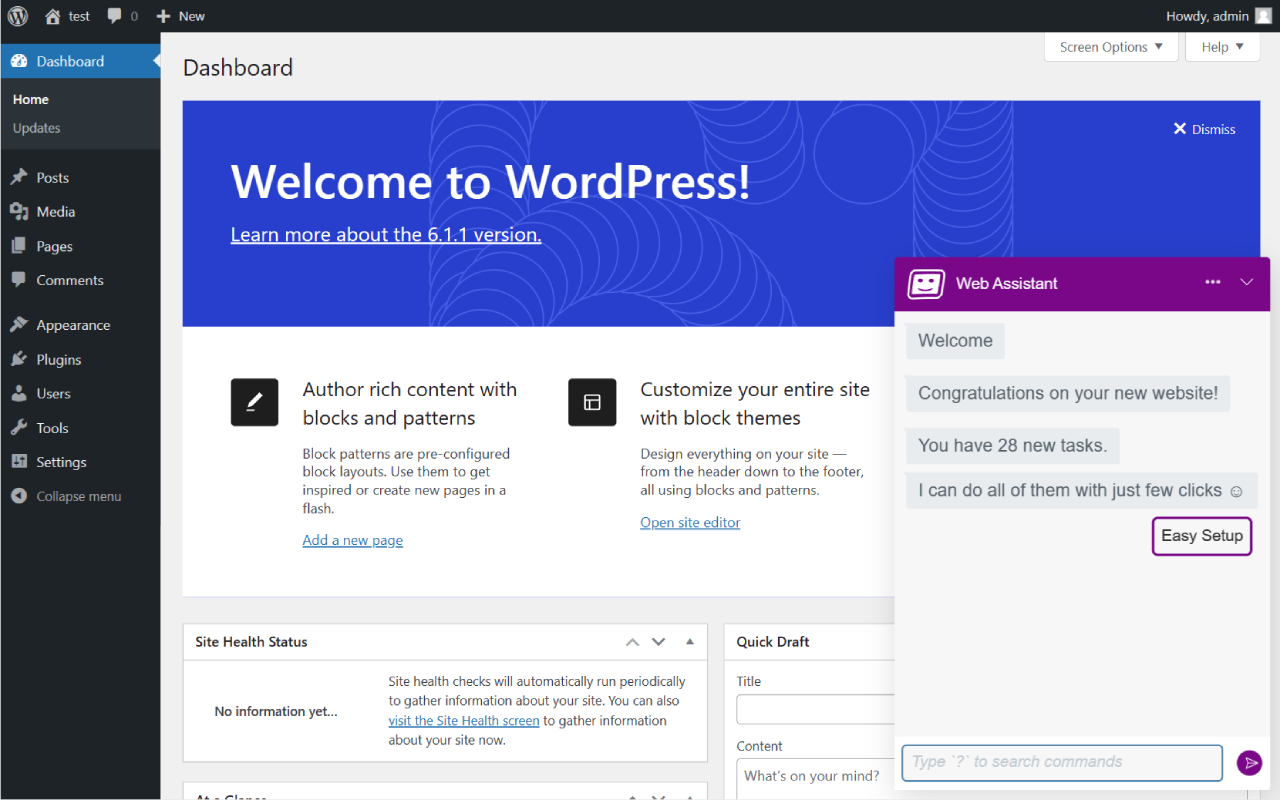Click 'I can do all of them' message
The image size is (1280, 800).
(x=1081, y=491)
